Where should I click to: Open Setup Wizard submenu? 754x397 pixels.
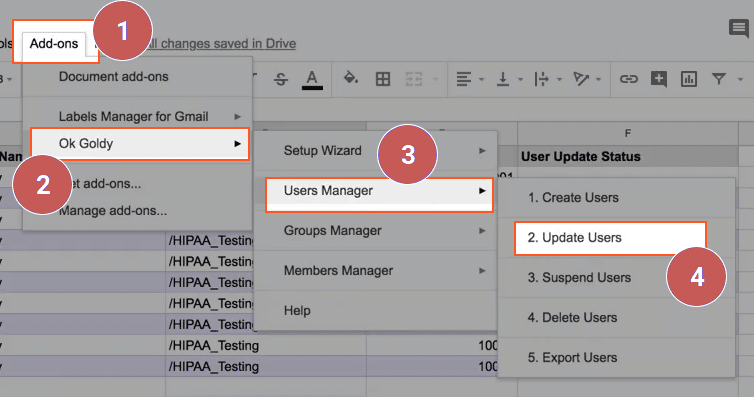pyautogui.click(x=375, y=150)
